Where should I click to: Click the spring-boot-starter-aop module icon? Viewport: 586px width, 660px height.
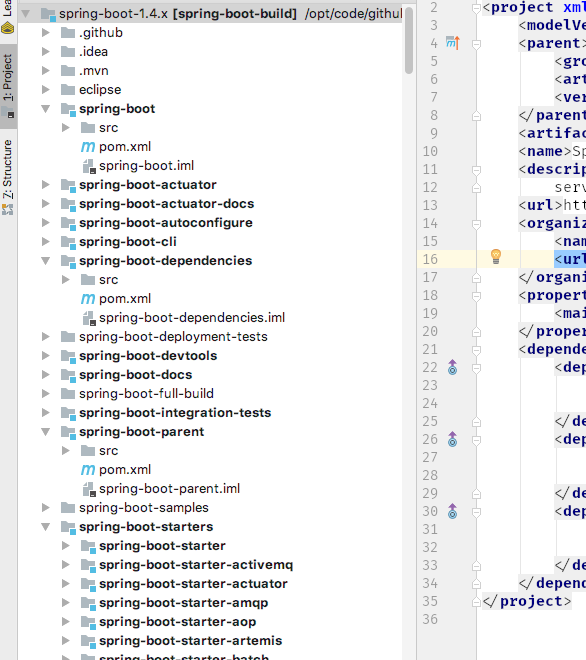pos(88,622)
